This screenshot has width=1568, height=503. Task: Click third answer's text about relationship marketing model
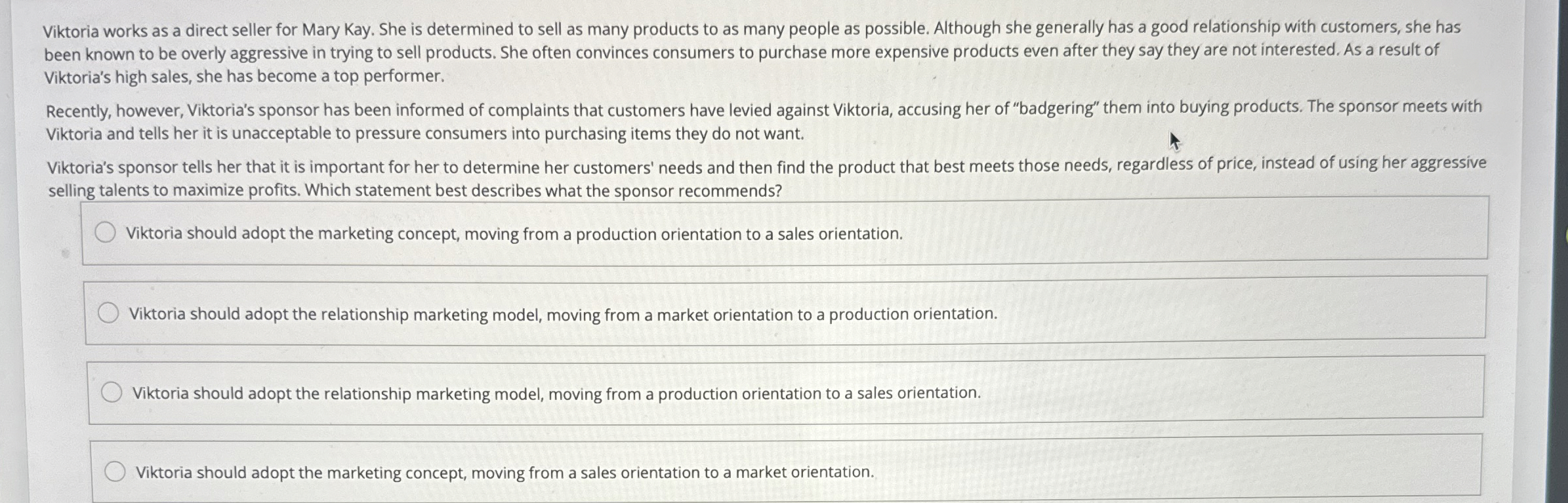tap(557, 393)
